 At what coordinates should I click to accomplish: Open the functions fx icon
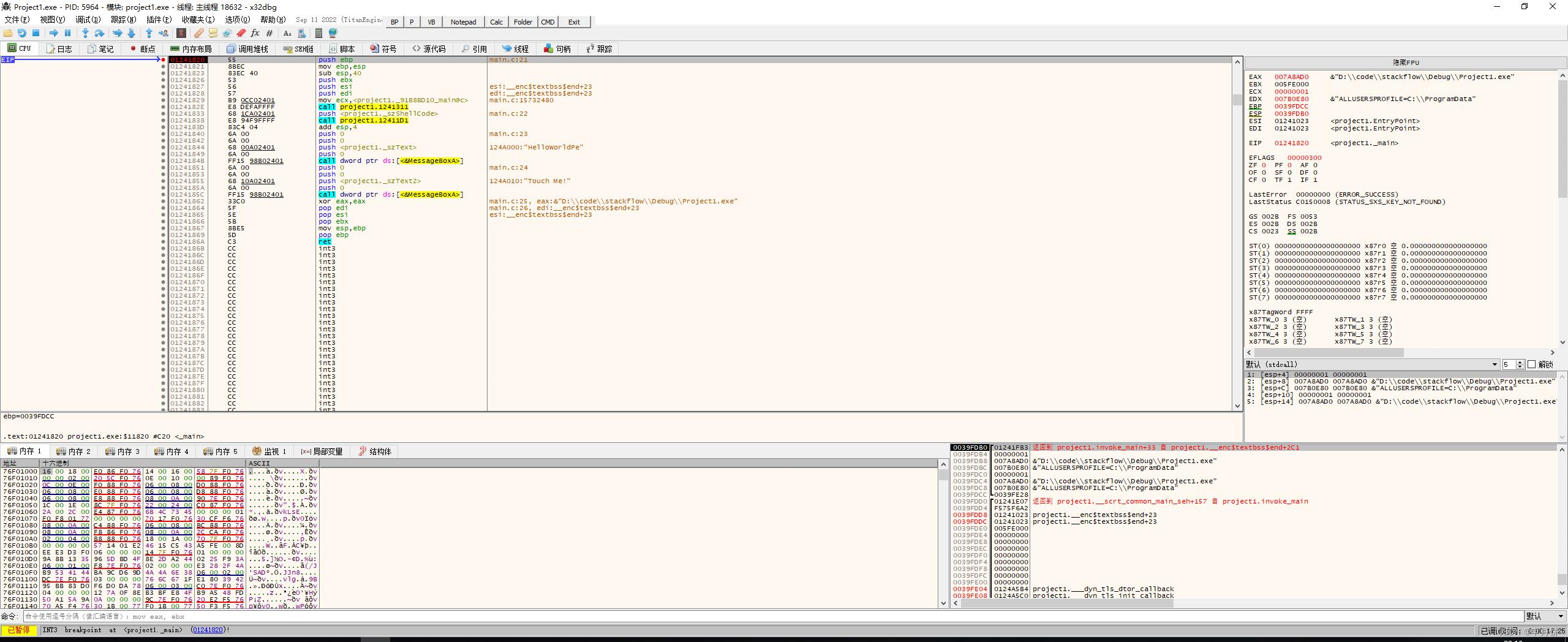pyautogui.click(x=255, y=33)
